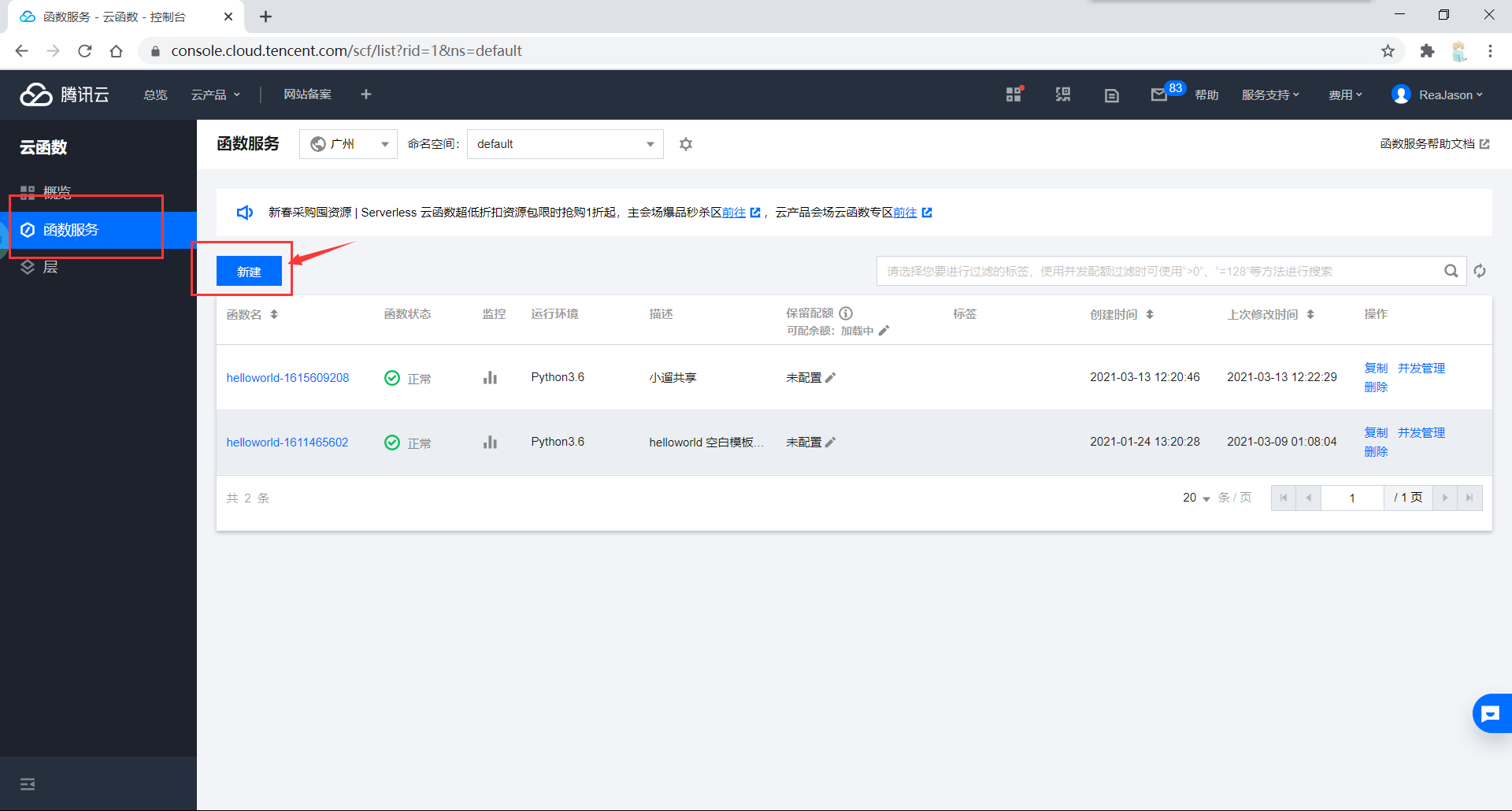Click 复制 for helloworld-1615609208
This screenshot has height=811, width=1512.
[1376, 368]
